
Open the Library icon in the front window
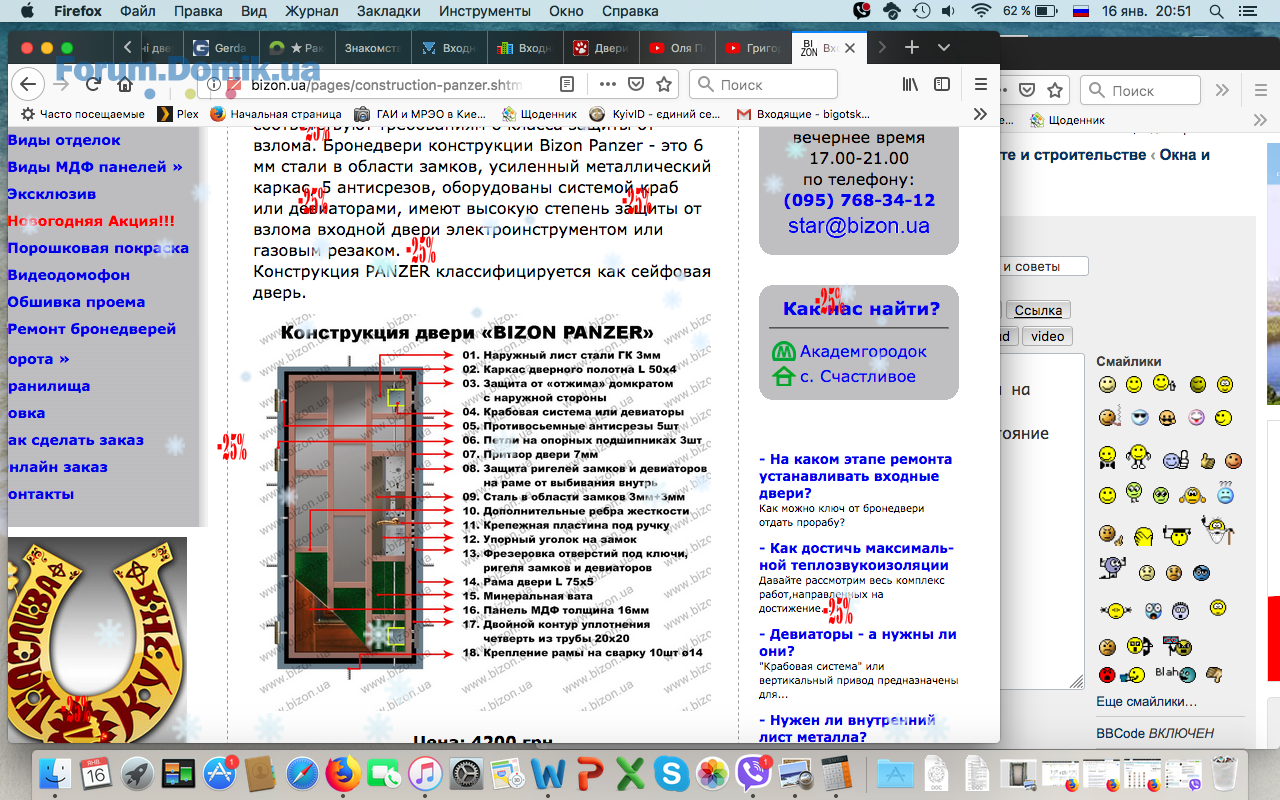click(910, 84)
